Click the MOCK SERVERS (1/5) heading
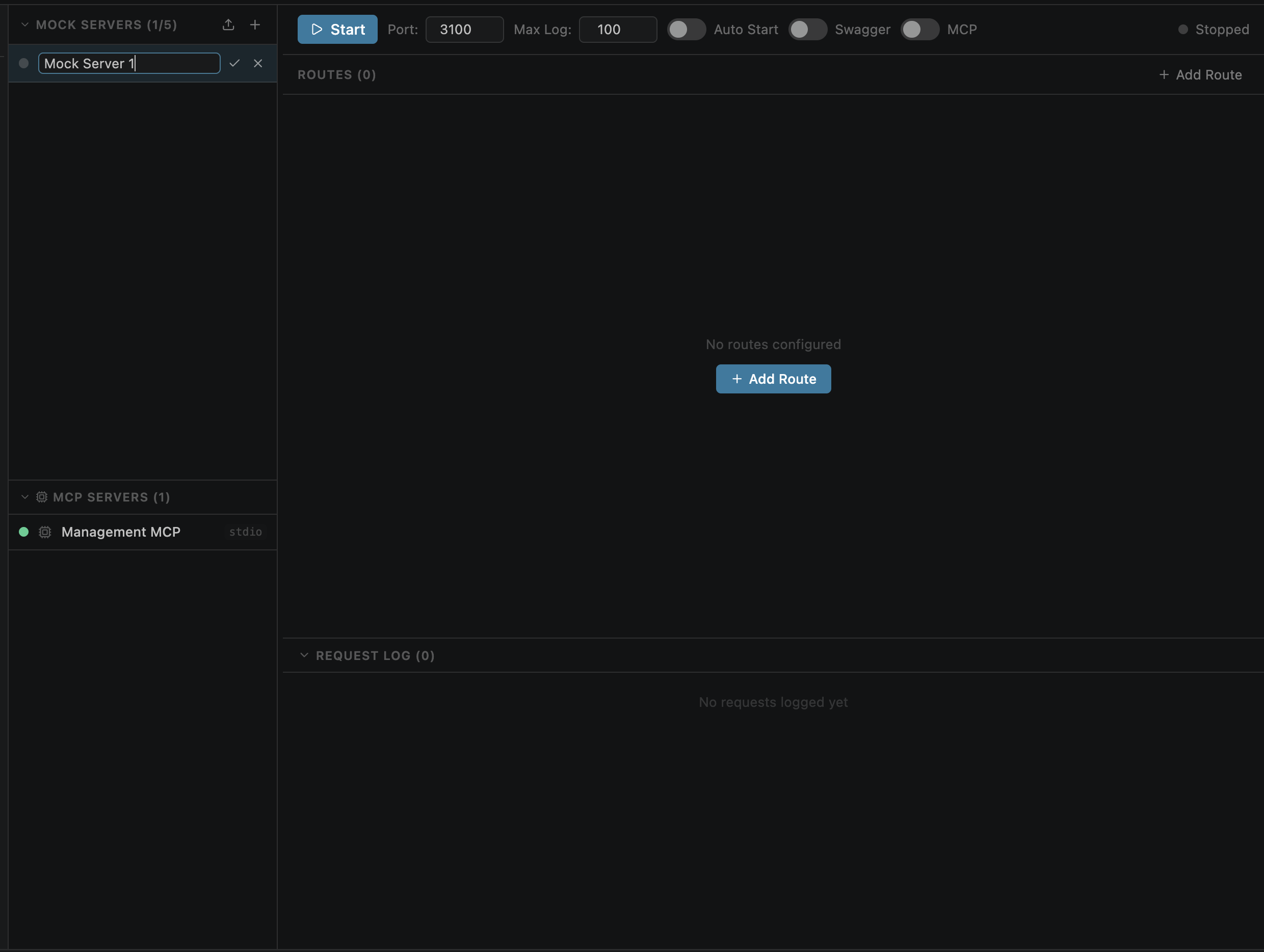The image size is (1264, 952). (x=107, y=24)
